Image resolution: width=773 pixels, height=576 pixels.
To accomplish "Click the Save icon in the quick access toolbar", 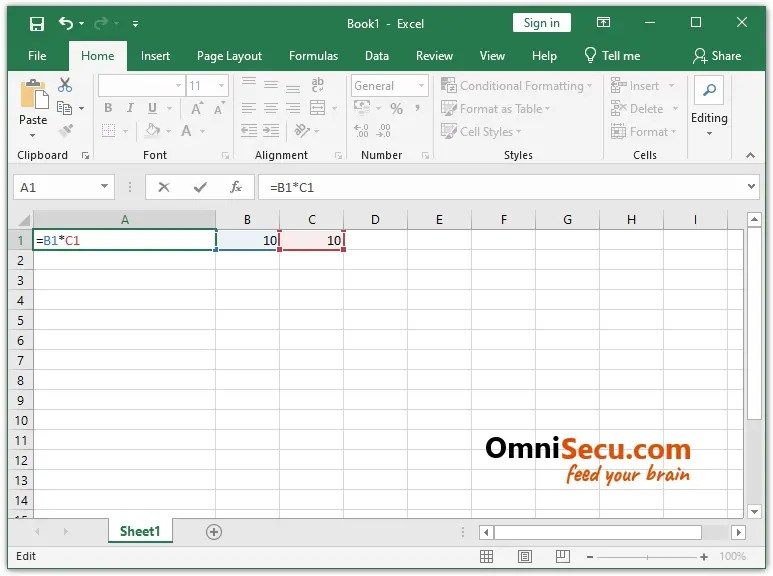I will coord(37,24).
